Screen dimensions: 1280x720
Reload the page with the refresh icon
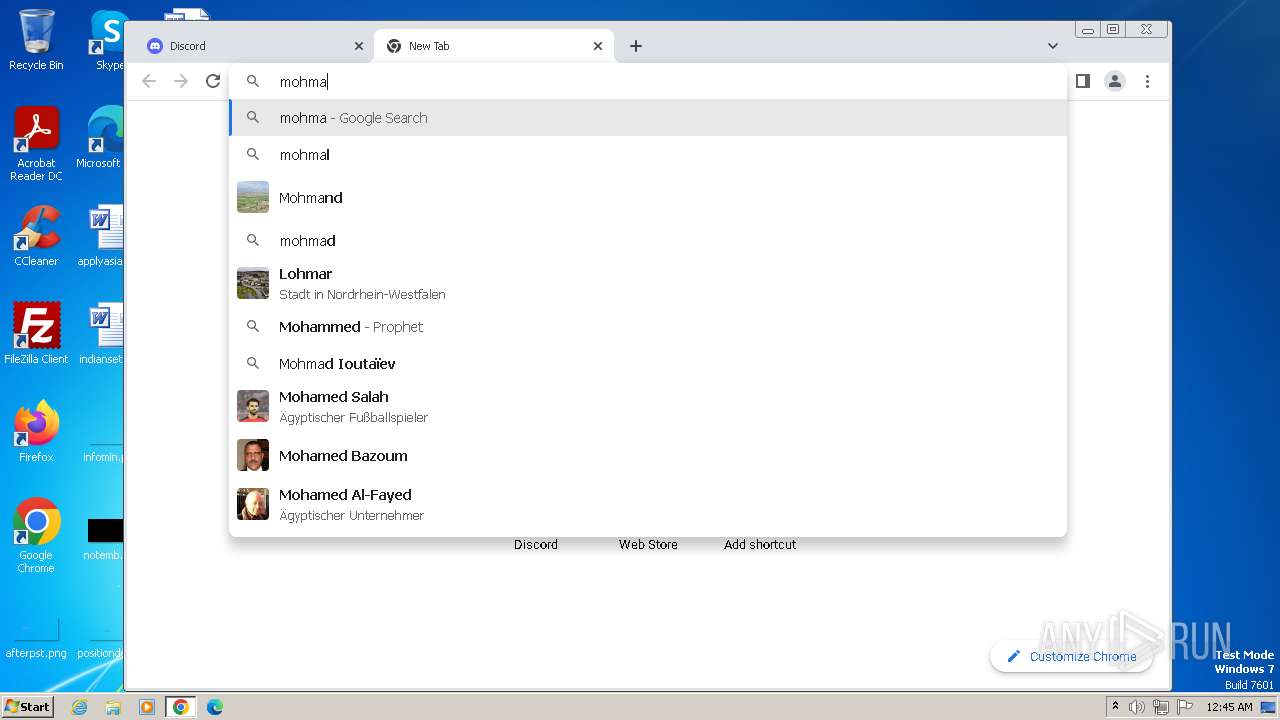pyautogui.click(x=213, y=81)
